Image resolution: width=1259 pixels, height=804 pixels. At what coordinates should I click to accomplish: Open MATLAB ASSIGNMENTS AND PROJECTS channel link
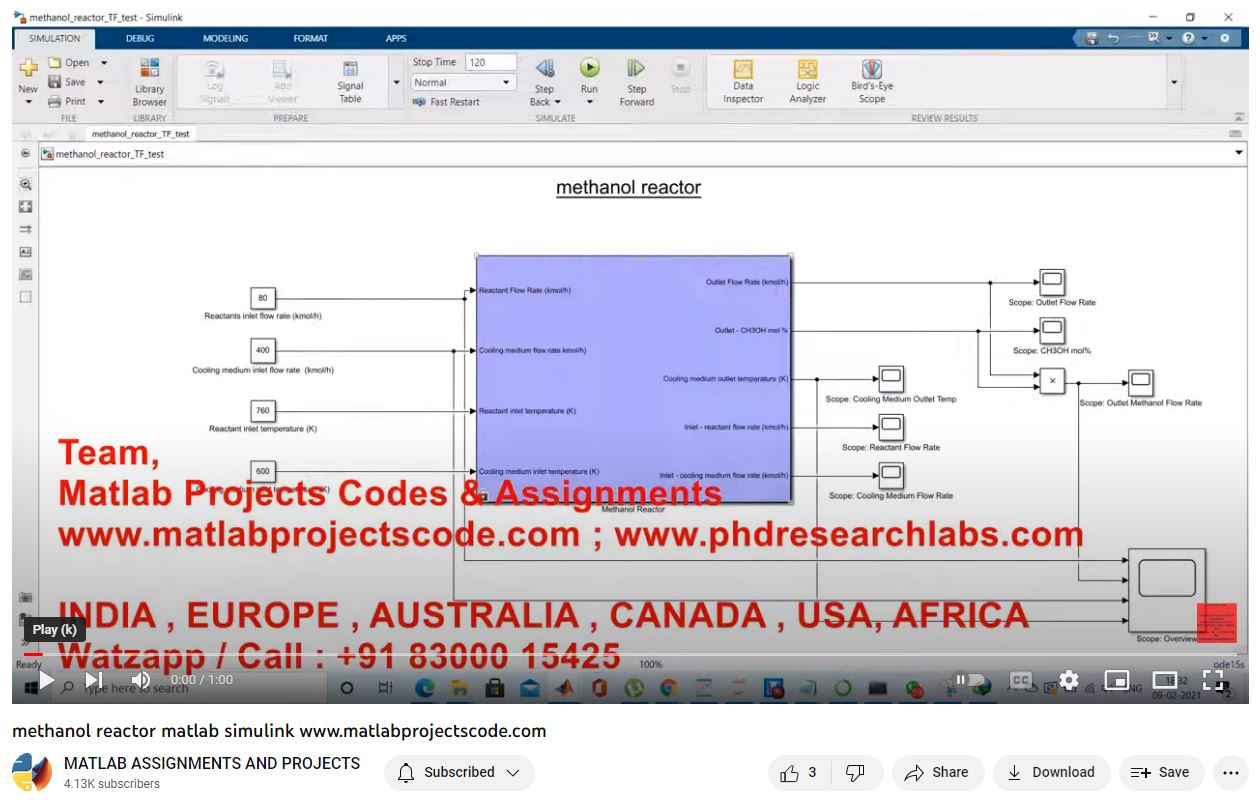point(212,763)
